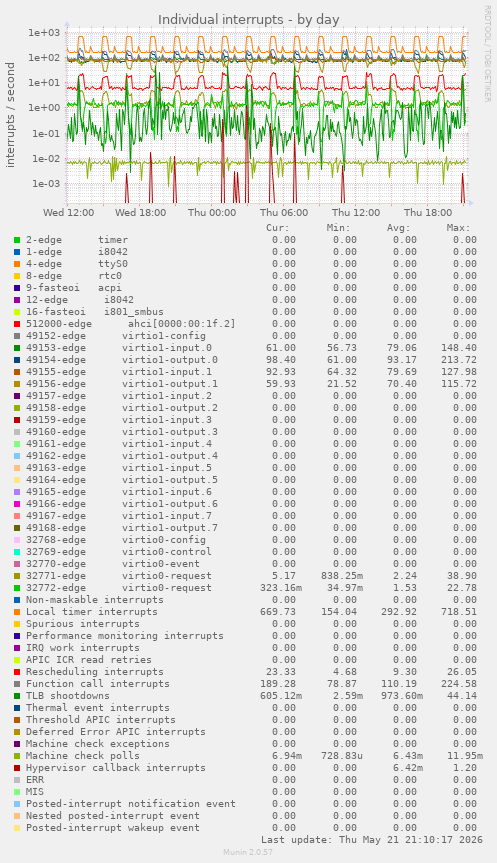Click the green swatch for TLB shootdowns
The width and height of the screenshot is (497, 863).
click(x=17, y=696)
